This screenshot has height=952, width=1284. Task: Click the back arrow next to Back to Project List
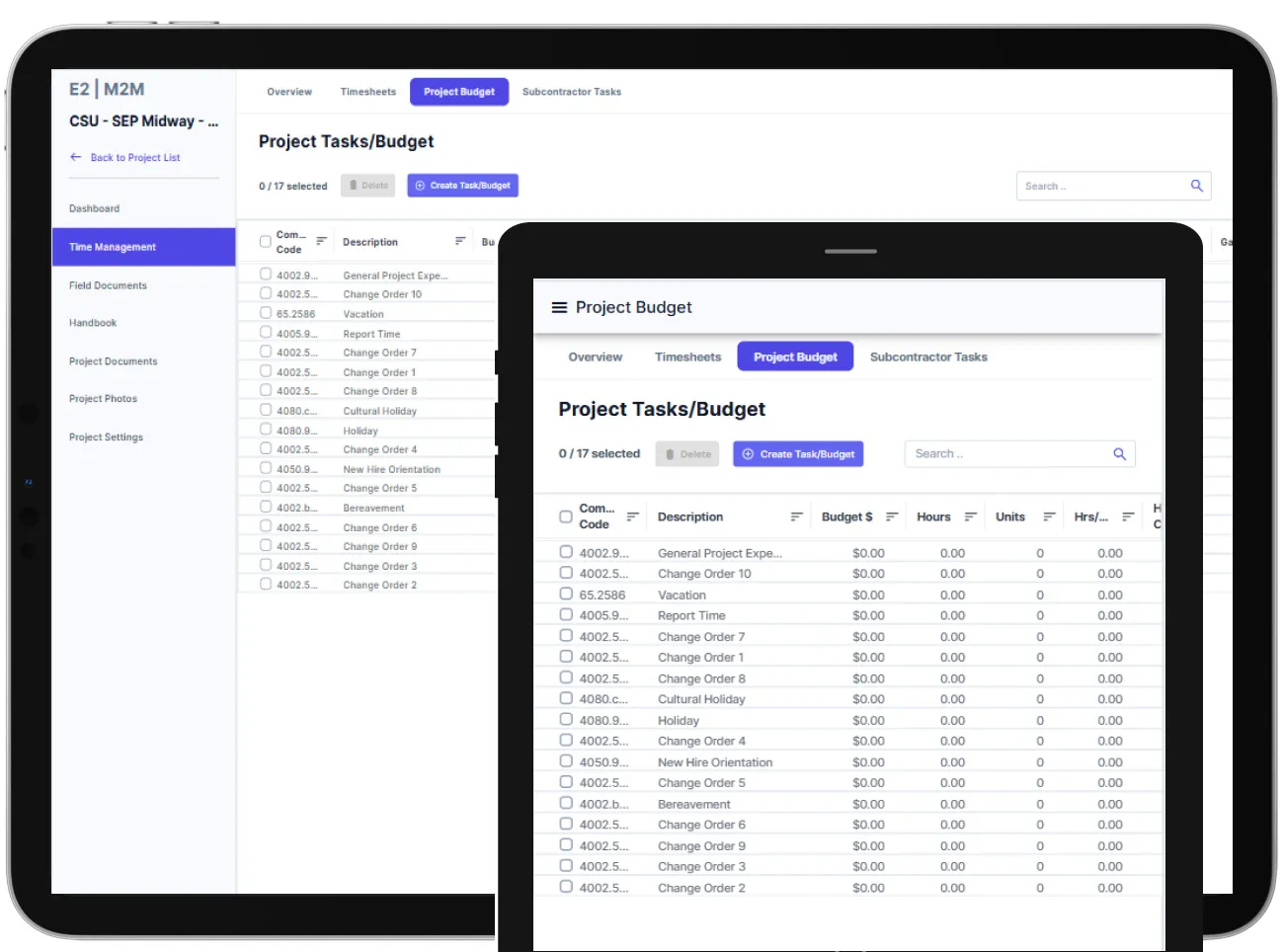[76, 157]
